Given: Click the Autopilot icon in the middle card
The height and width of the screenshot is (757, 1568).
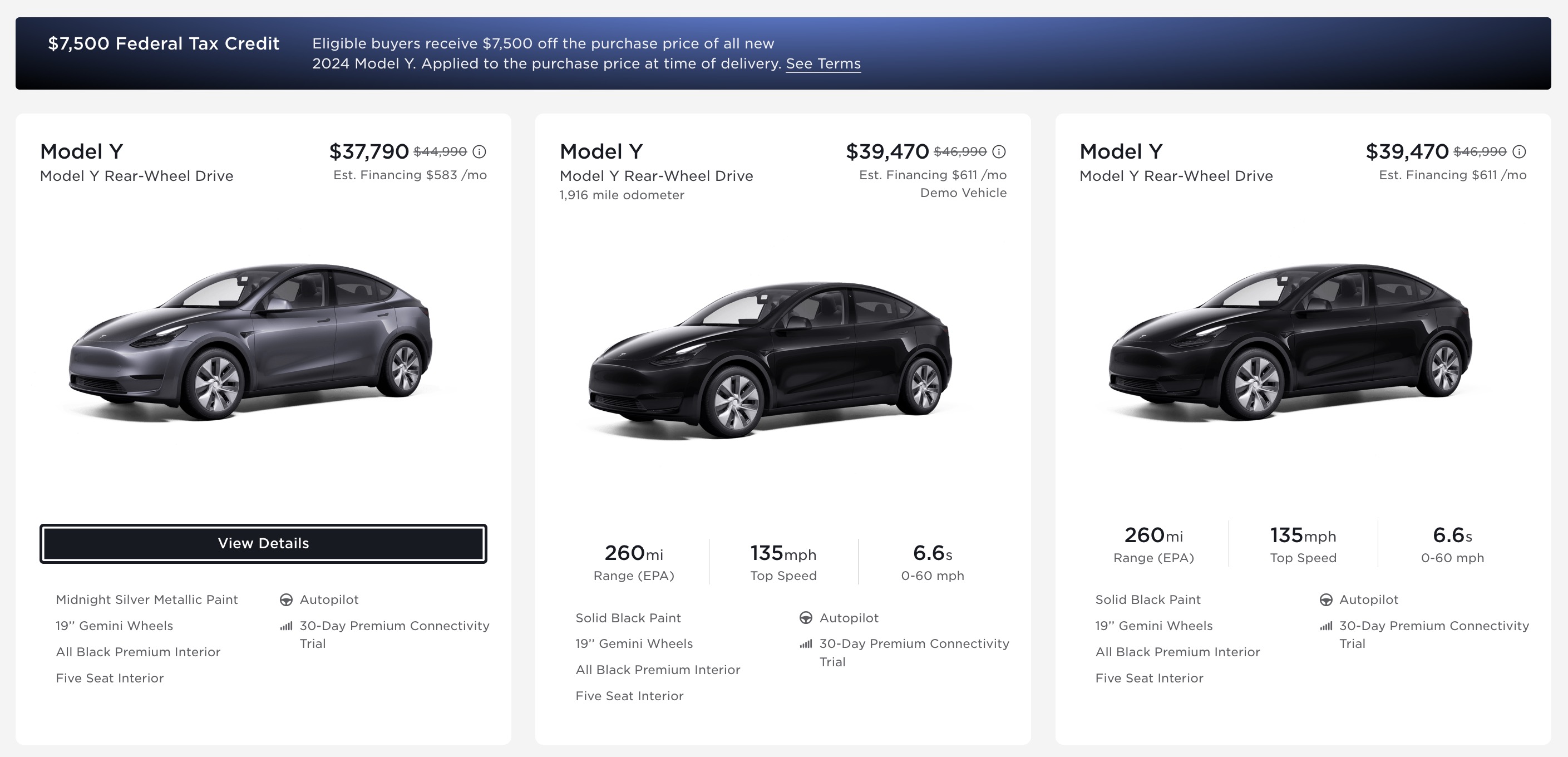Looking at the screenshot, I should coord(806,617).
